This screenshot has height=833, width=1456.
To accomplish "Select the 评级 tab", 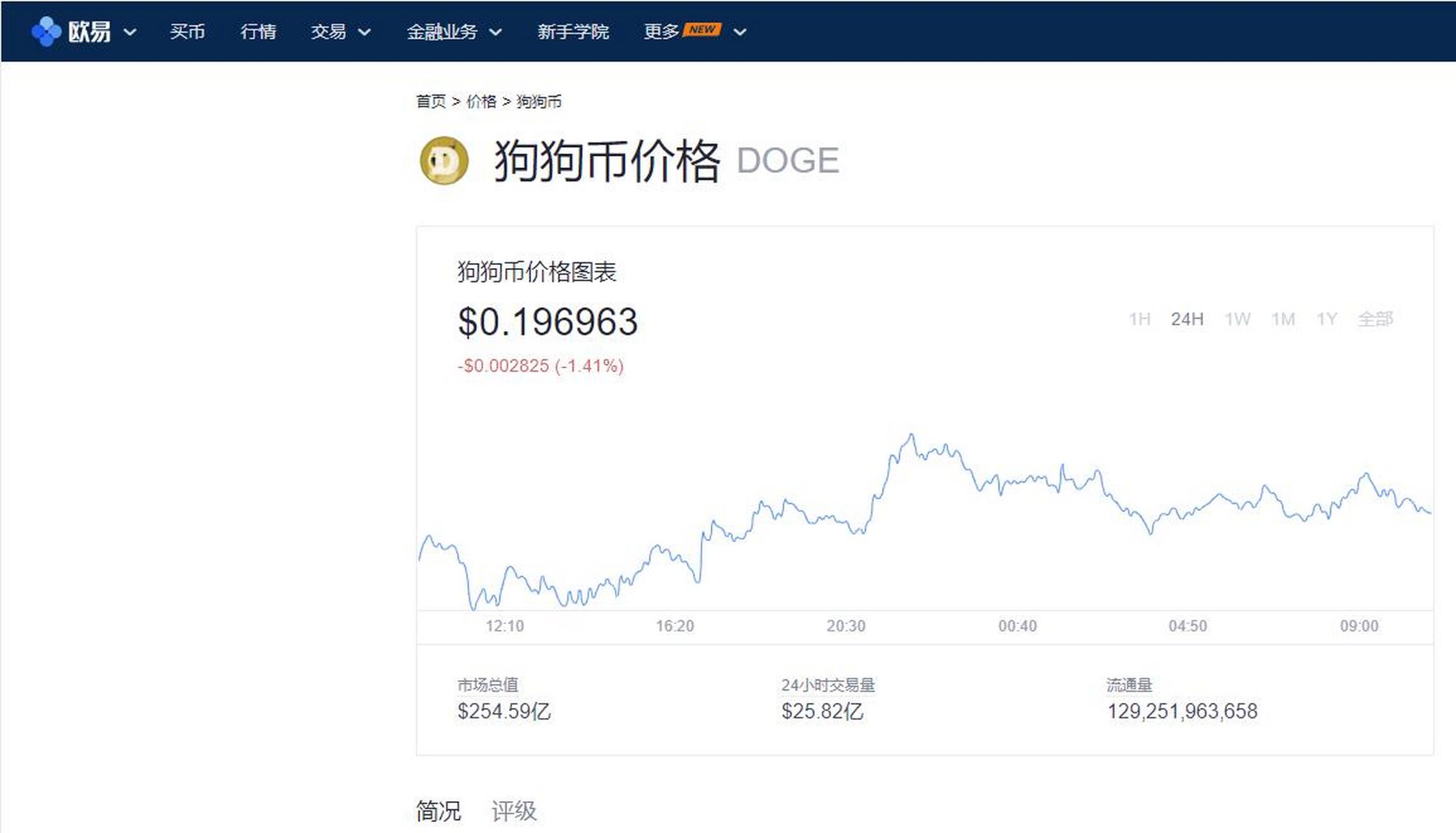I will click(514, 811).
